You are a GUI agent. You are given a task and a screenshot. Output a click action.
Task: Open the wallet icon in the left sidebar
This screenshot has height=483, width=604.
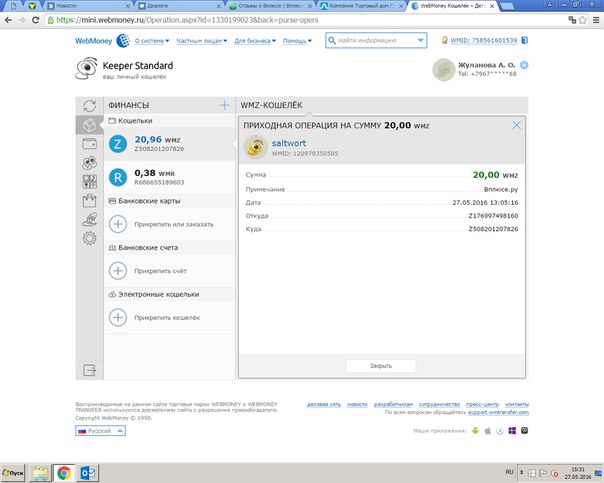(x=89, y=144)
